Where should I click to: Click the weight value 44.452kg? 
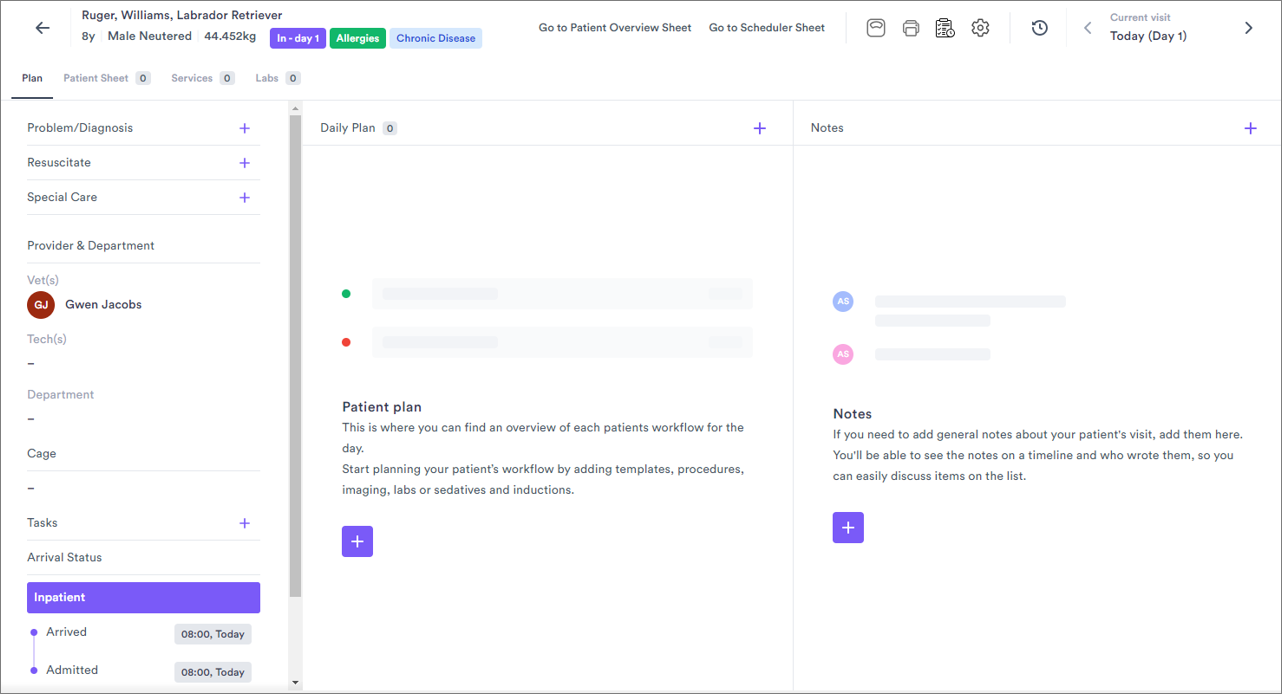(230, 36)
